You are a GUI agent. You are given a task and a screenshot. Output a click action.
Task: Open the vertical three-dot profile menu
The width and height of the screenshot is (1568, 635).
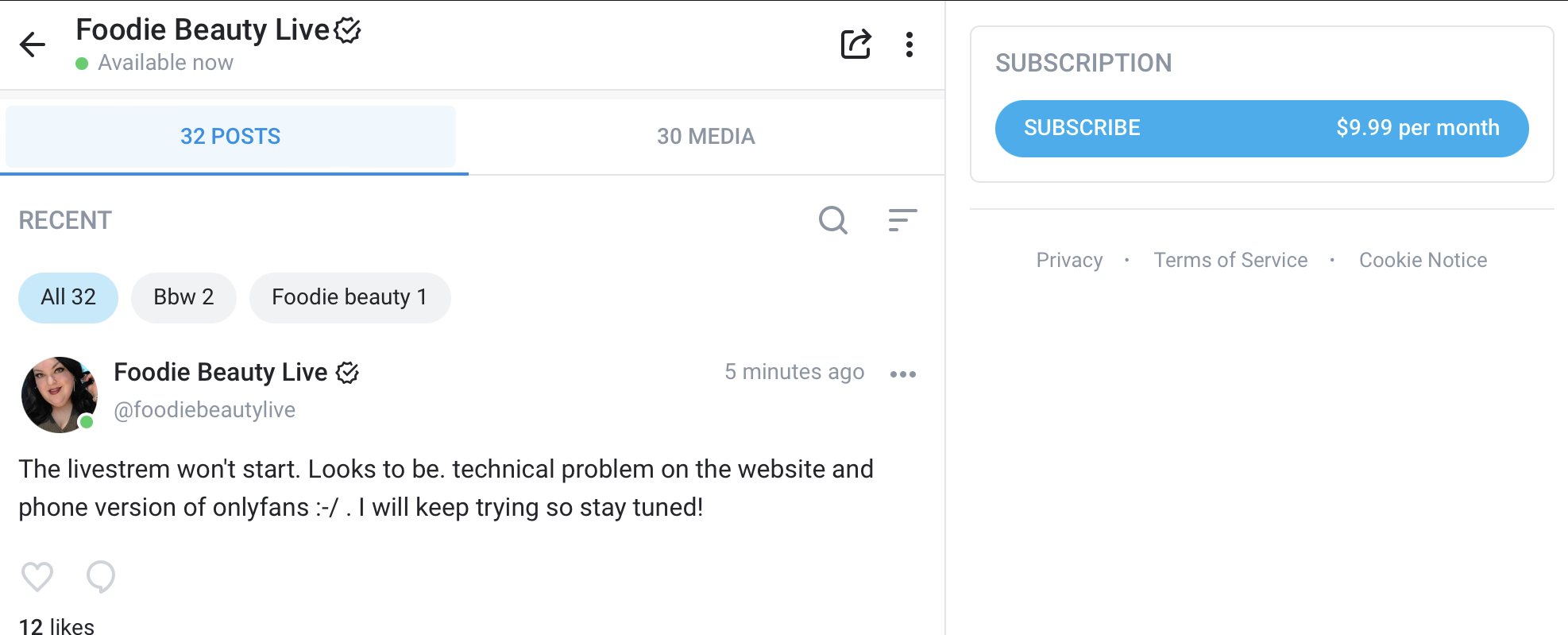pyautogui.click(x=910, y=45)
